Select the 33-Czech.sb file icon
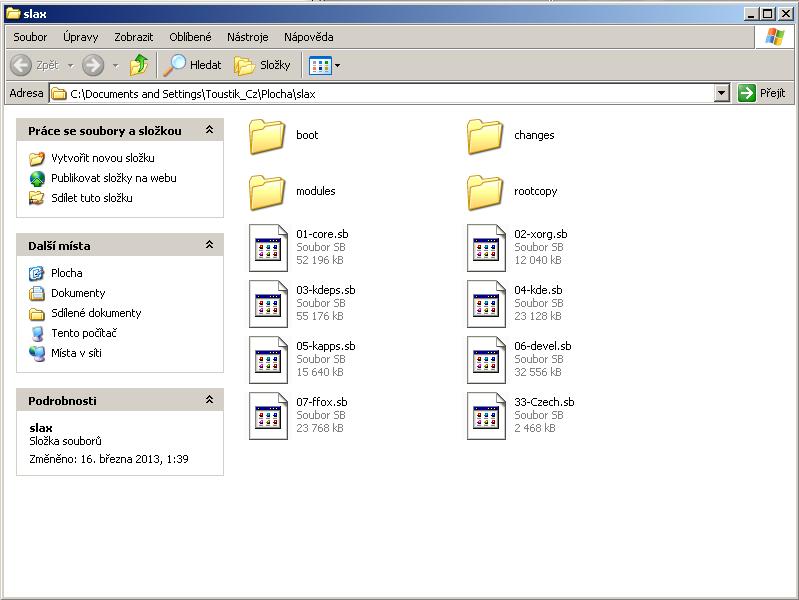The width and height of the screenshot is (799, 600). 486,416
